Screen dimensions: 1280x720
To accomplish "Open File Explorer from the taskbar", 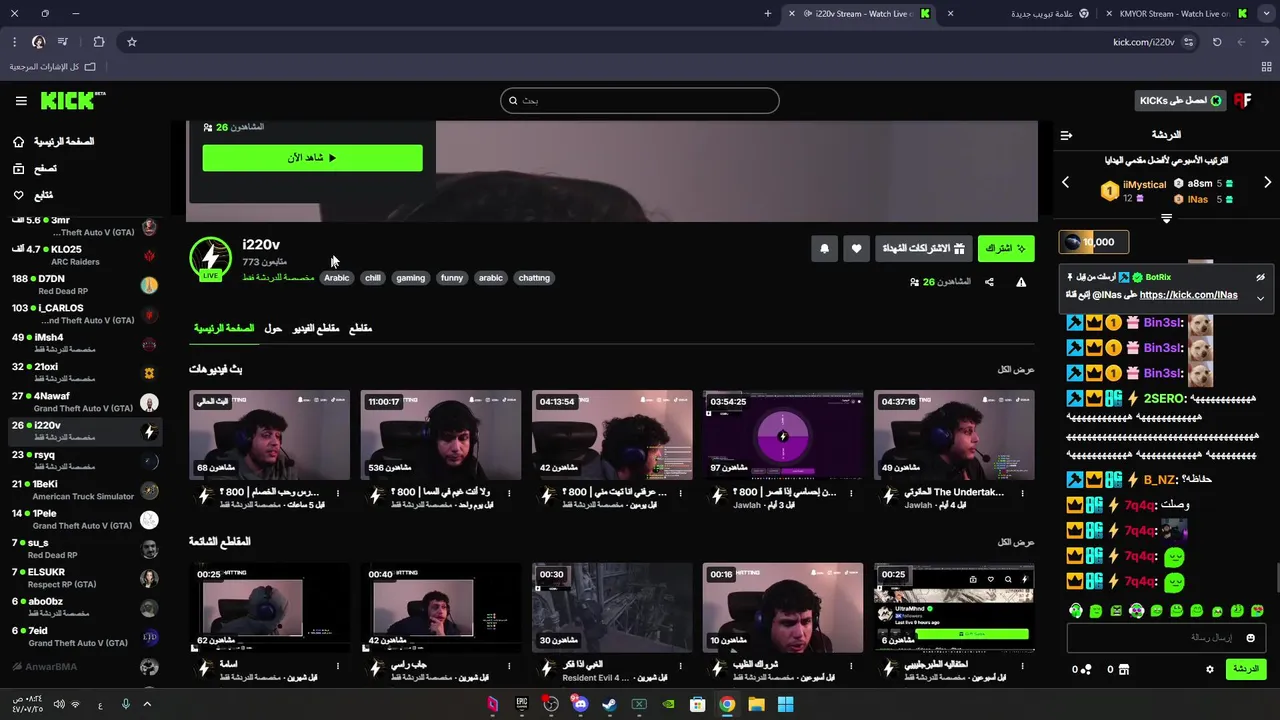I will tap(756, 704).
